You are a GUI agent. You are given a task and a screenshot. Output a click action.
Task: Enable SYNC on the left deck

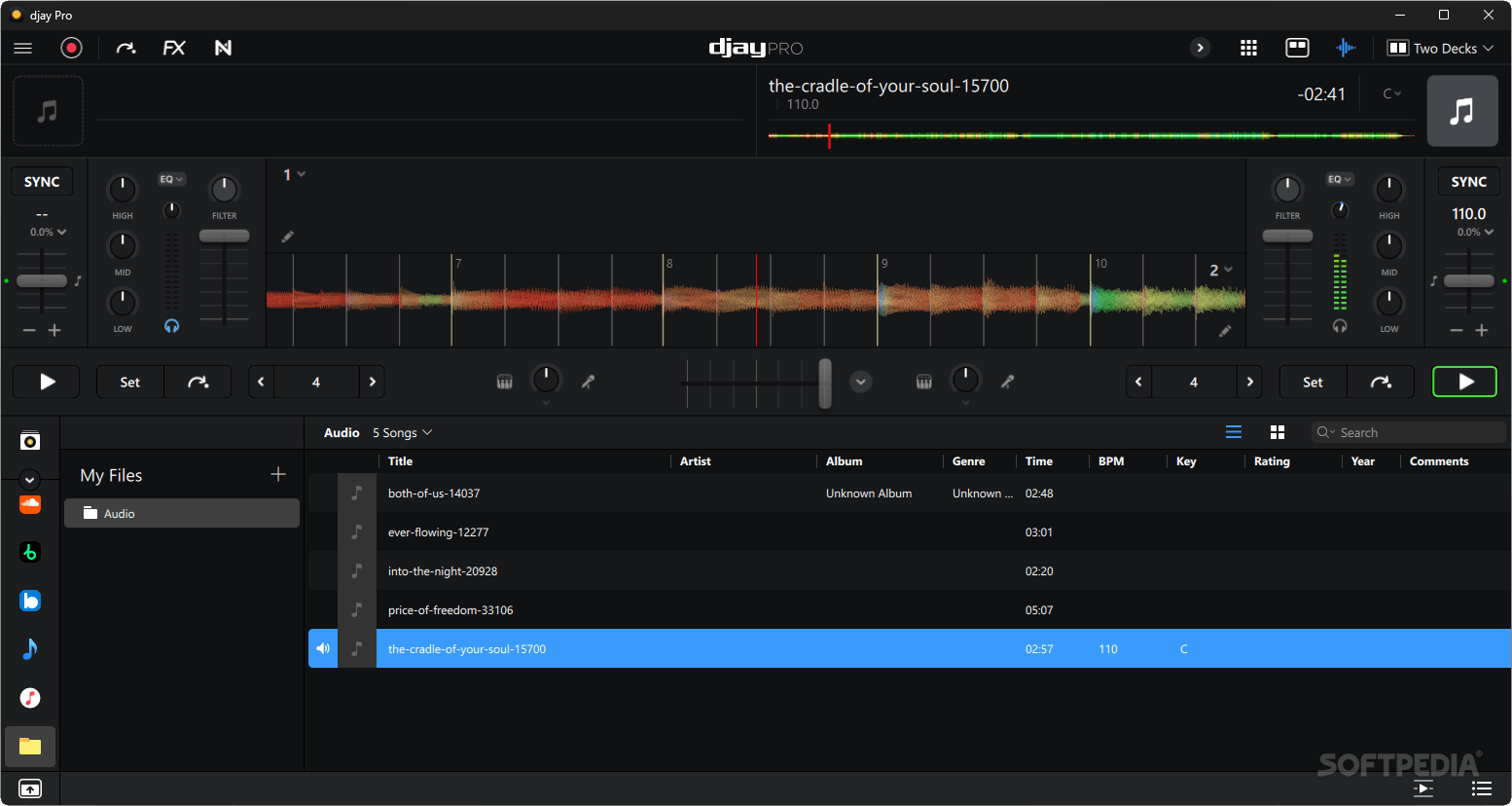click(x=42, y=182)
